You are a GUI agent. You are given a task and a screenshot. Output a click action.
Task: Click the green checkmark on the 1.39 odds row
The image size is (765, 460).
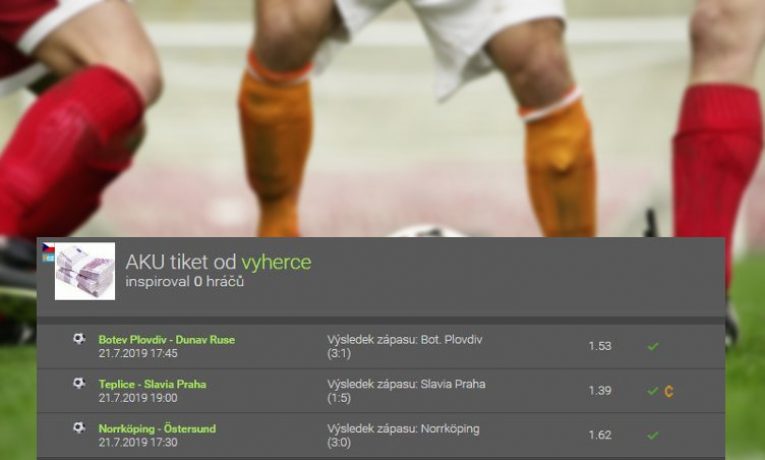(653, 391)
